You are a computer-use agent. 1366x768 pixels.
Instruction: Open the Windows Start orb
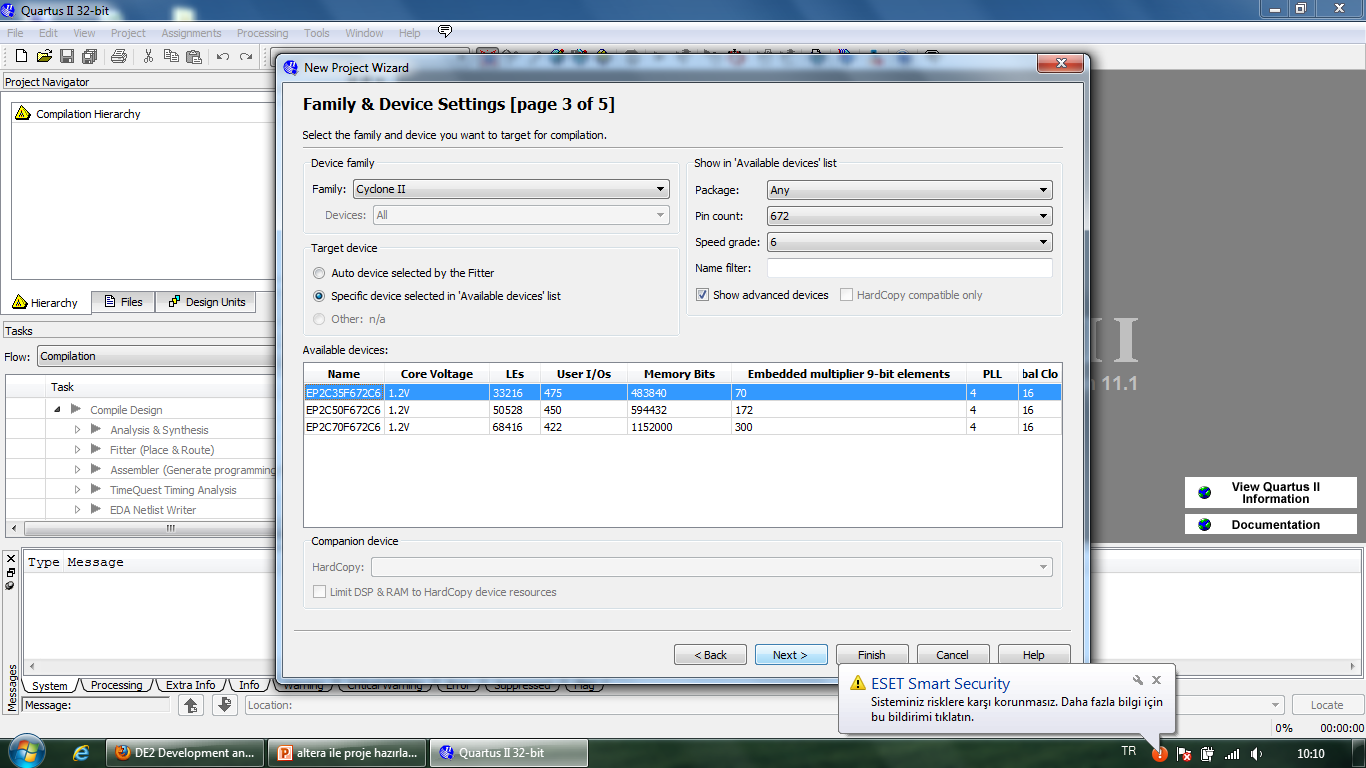tap(25, 752)
